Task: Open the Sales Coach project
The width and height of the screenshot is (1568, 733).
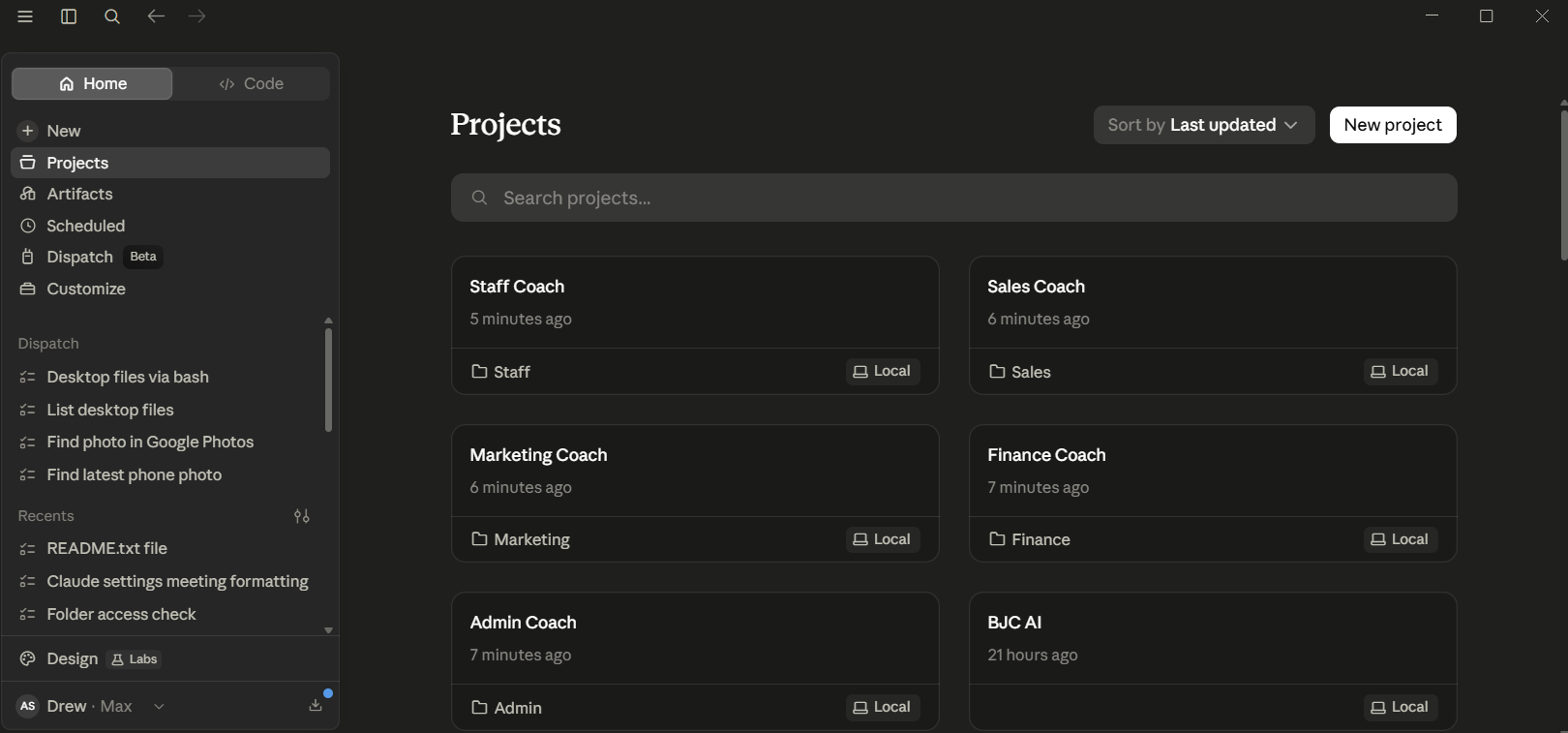Action: click(1213, 325)
